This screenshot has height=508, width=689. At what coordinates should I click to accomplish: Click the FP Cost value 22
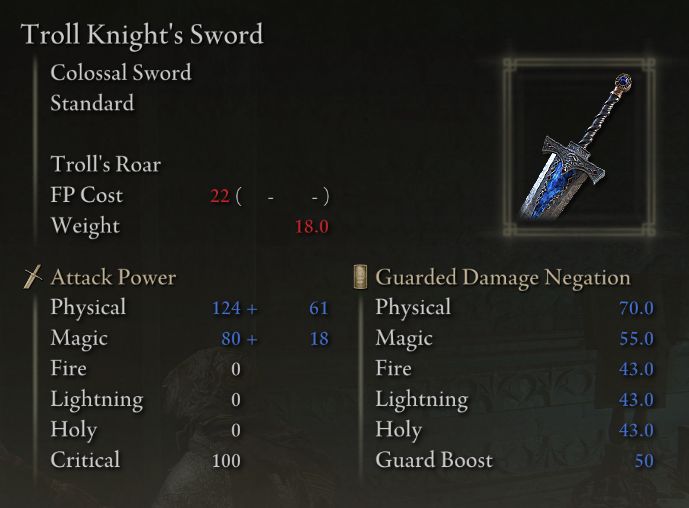pos(220,196)
